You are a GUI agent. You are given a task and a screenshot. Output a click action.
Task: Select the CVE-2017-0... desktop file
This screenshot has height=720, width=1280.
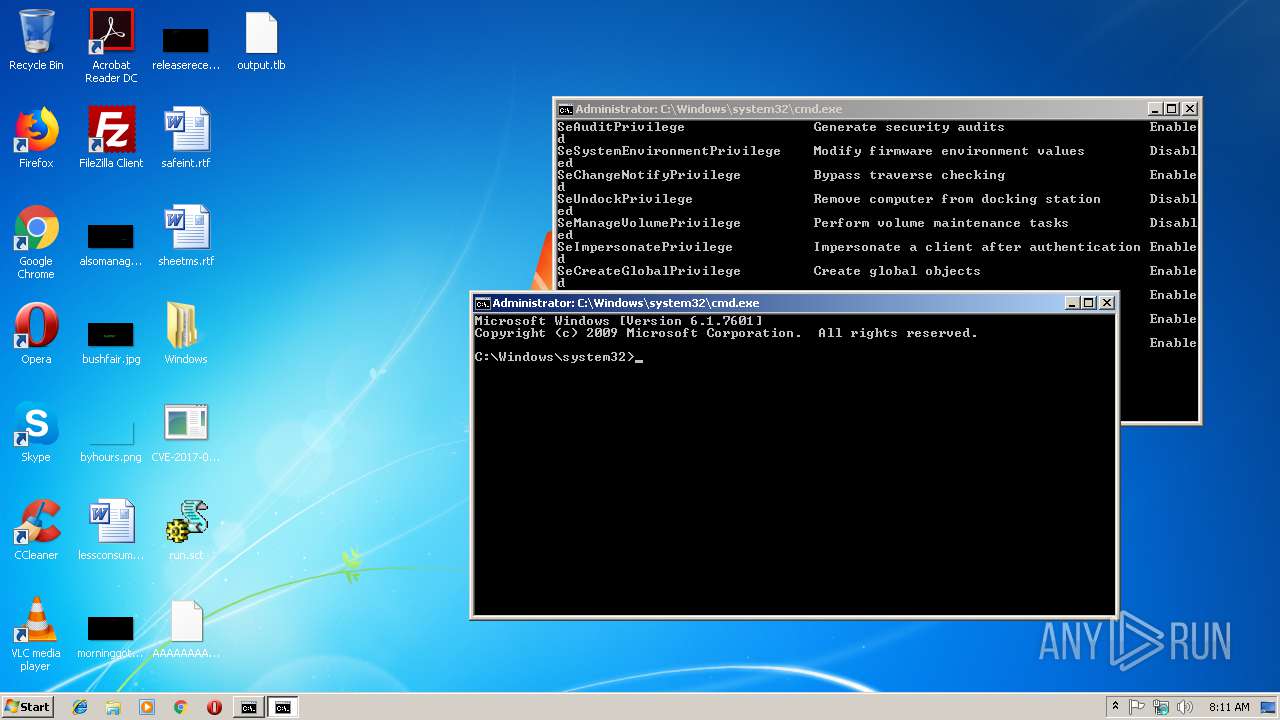[186, 433]
